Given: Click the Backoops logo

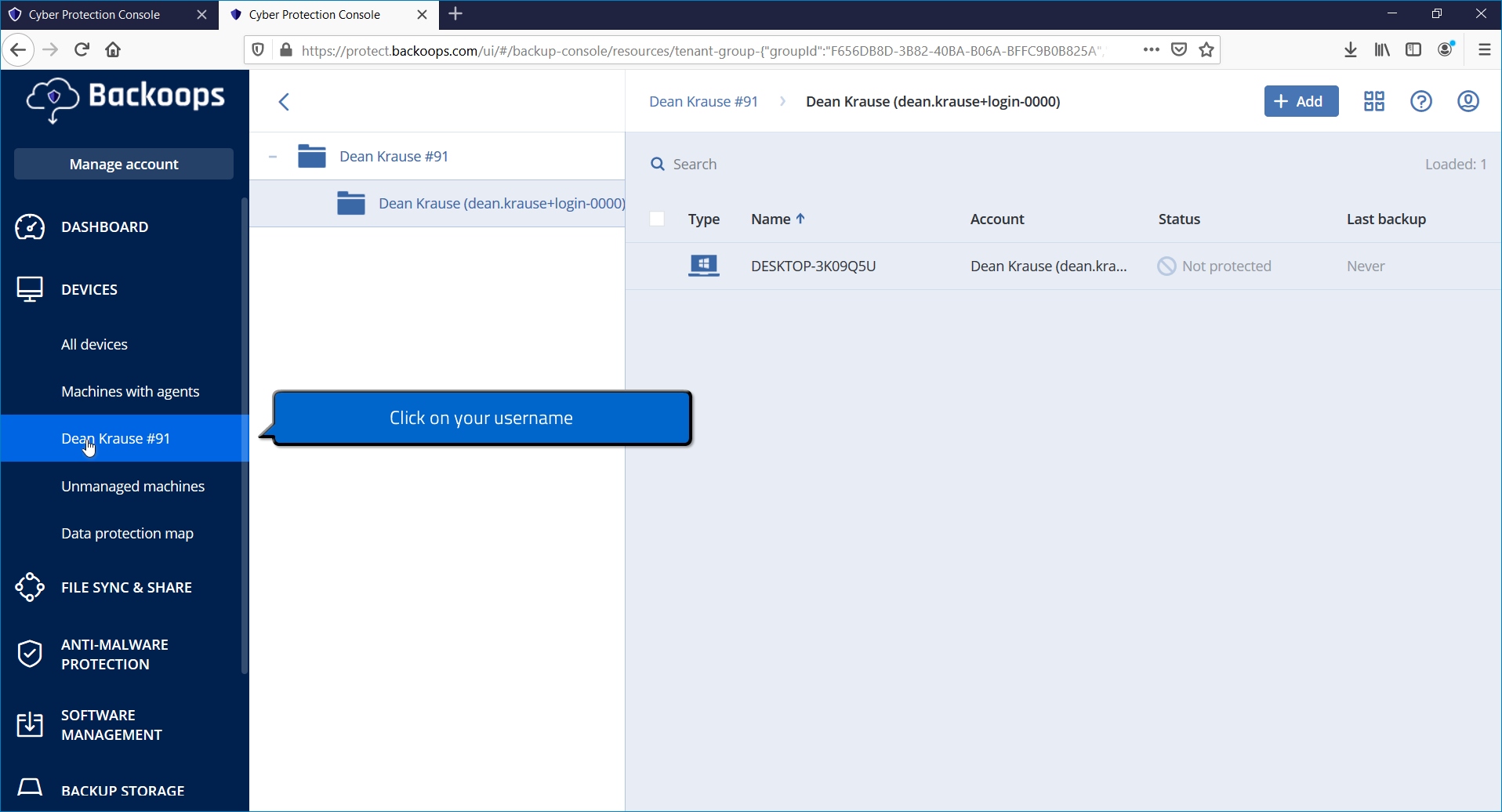Looking at the screenshot, I should click(125, 100).
